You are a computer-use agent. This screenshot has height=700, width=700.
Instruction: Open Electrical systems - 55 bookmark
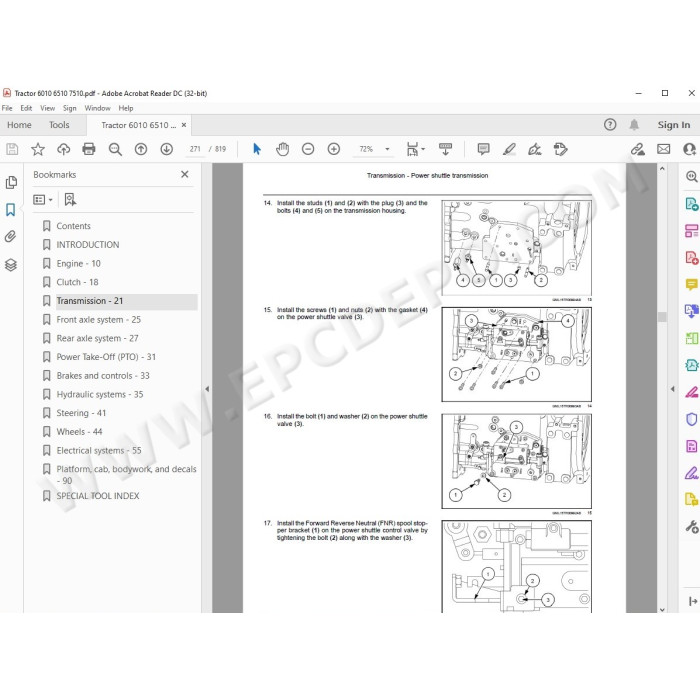click(x=99, y=450)
